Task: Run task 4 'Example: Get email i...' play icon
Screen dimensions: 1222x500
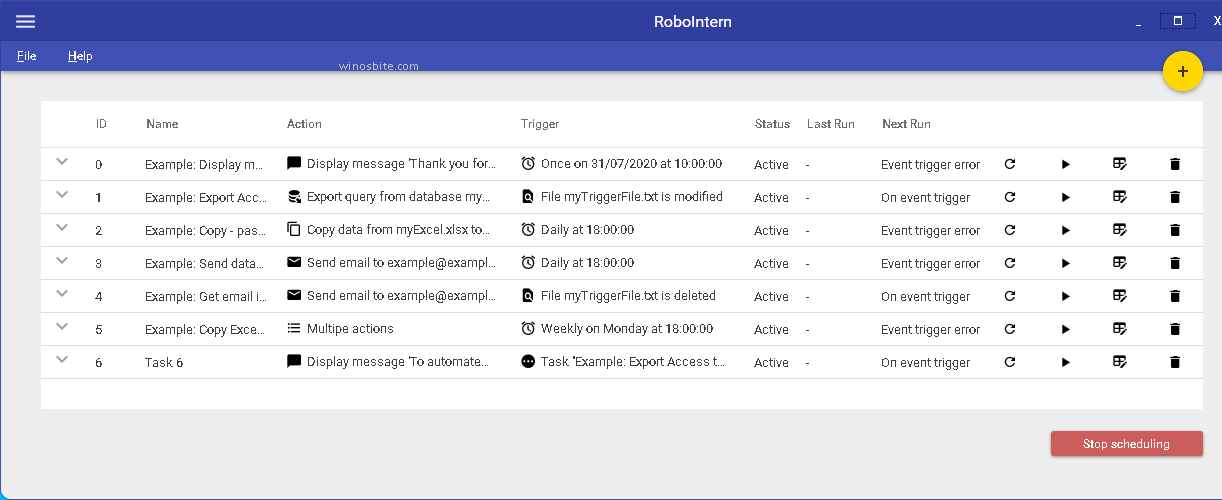Action: point(1066,296)
